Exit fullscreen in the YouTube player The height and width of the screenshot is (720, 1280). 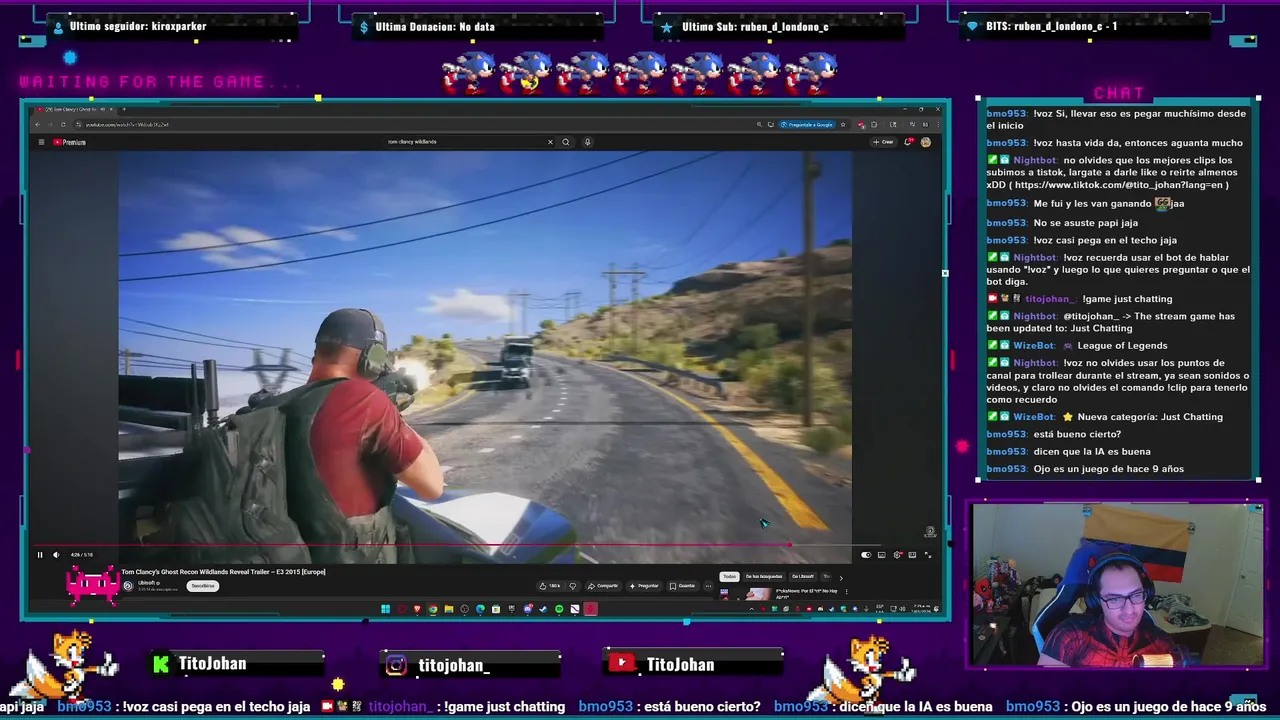(928, 555)
